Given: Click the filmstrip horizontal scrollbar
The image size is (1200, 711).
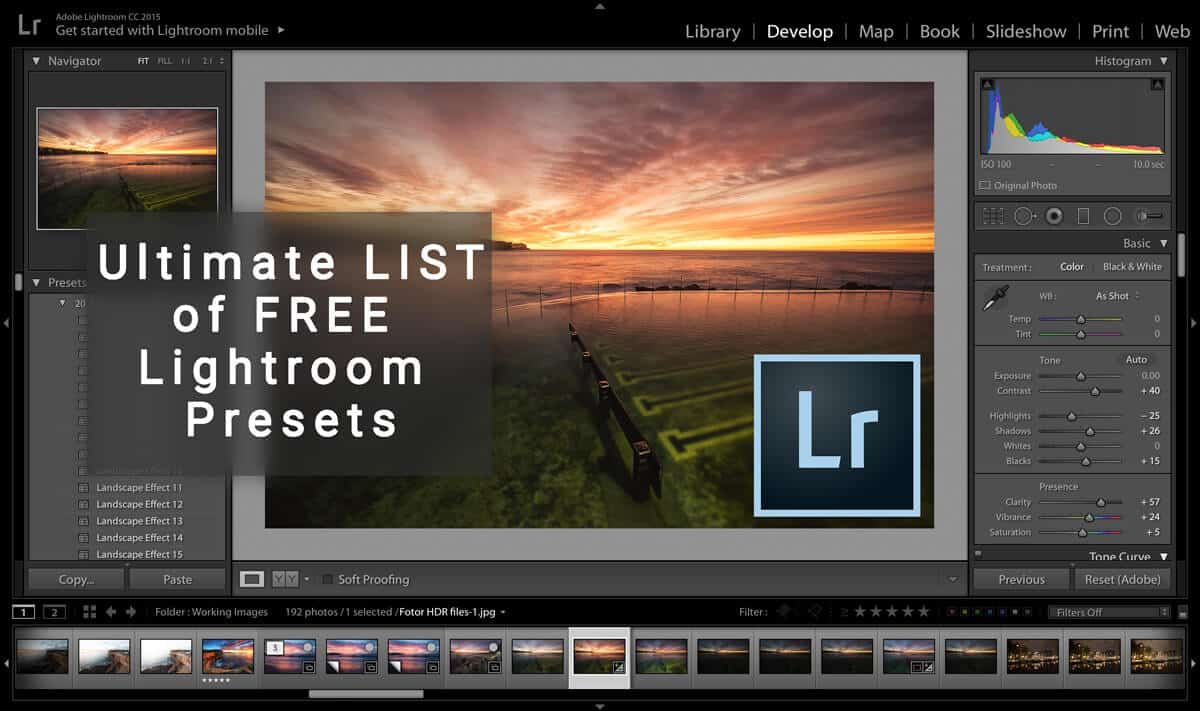Looking at the screenshot, I should click(365, 693).
